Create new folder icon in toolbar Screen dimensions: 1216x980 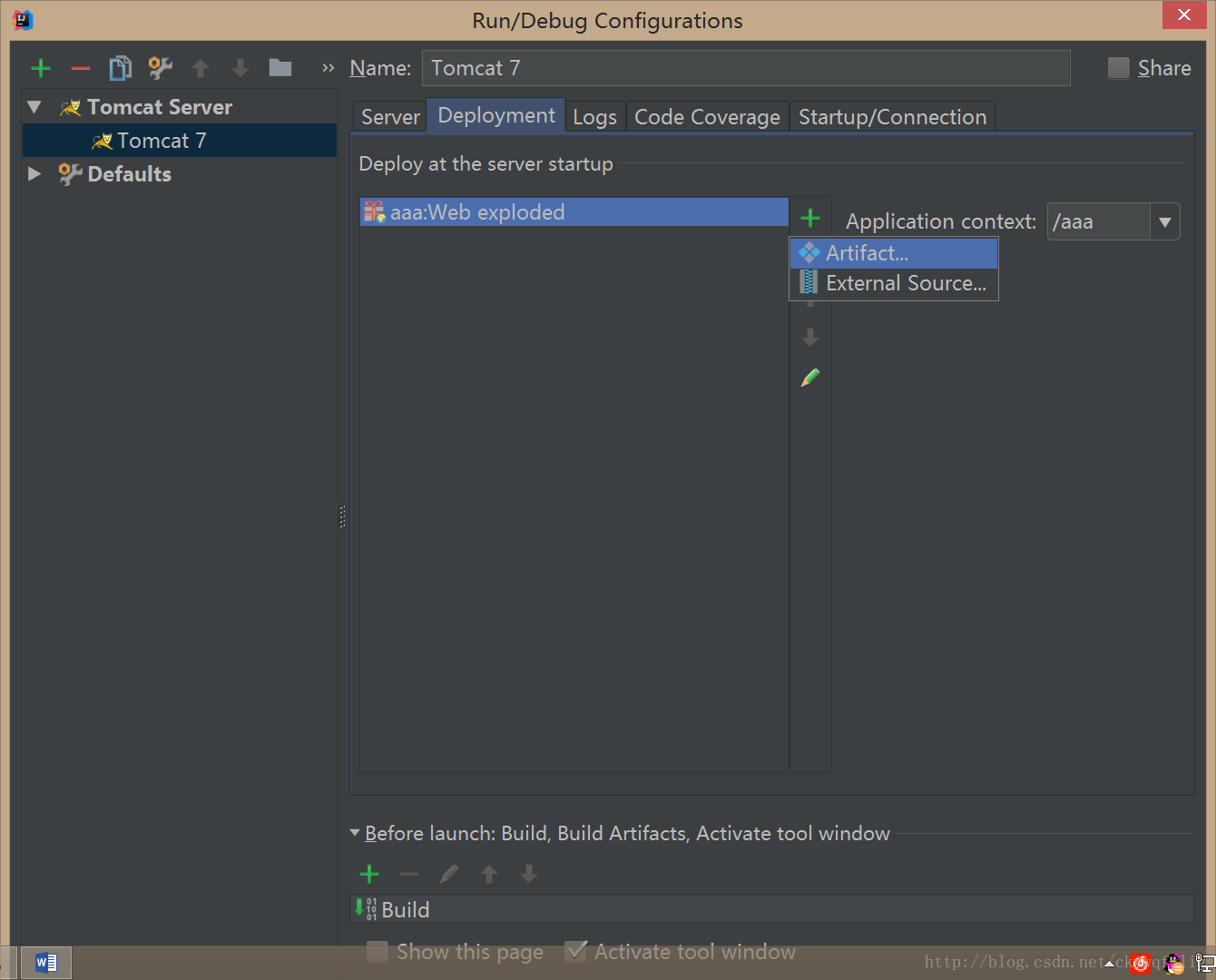coord(280,68)
